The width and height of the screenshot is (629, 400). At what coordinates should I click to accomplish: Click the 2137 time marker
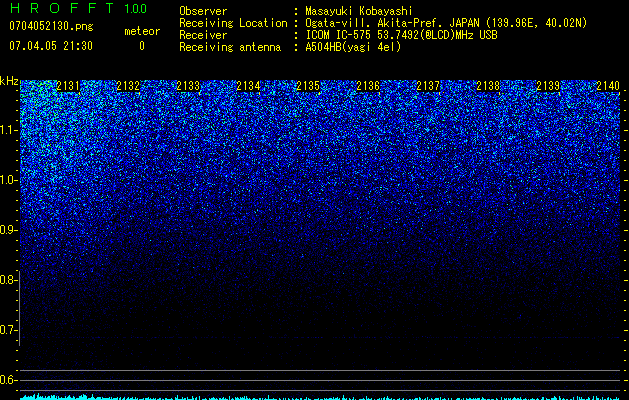click(428, 86)
